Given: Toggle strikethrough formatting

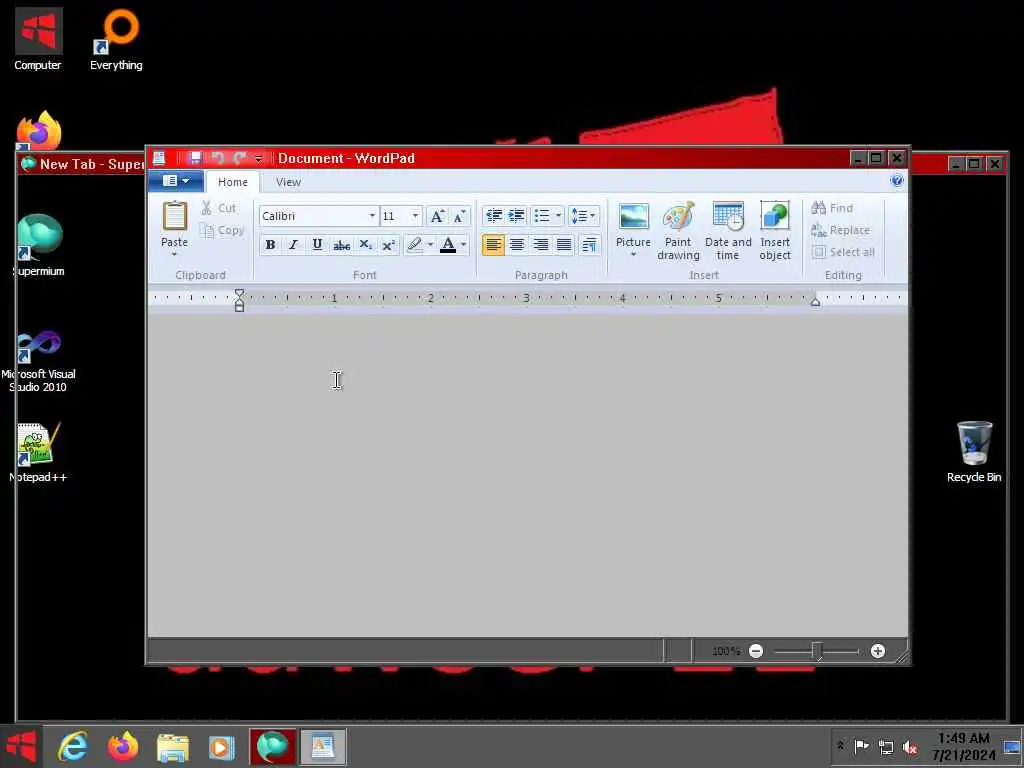Looking at the screenshot, I should (341, 245).
